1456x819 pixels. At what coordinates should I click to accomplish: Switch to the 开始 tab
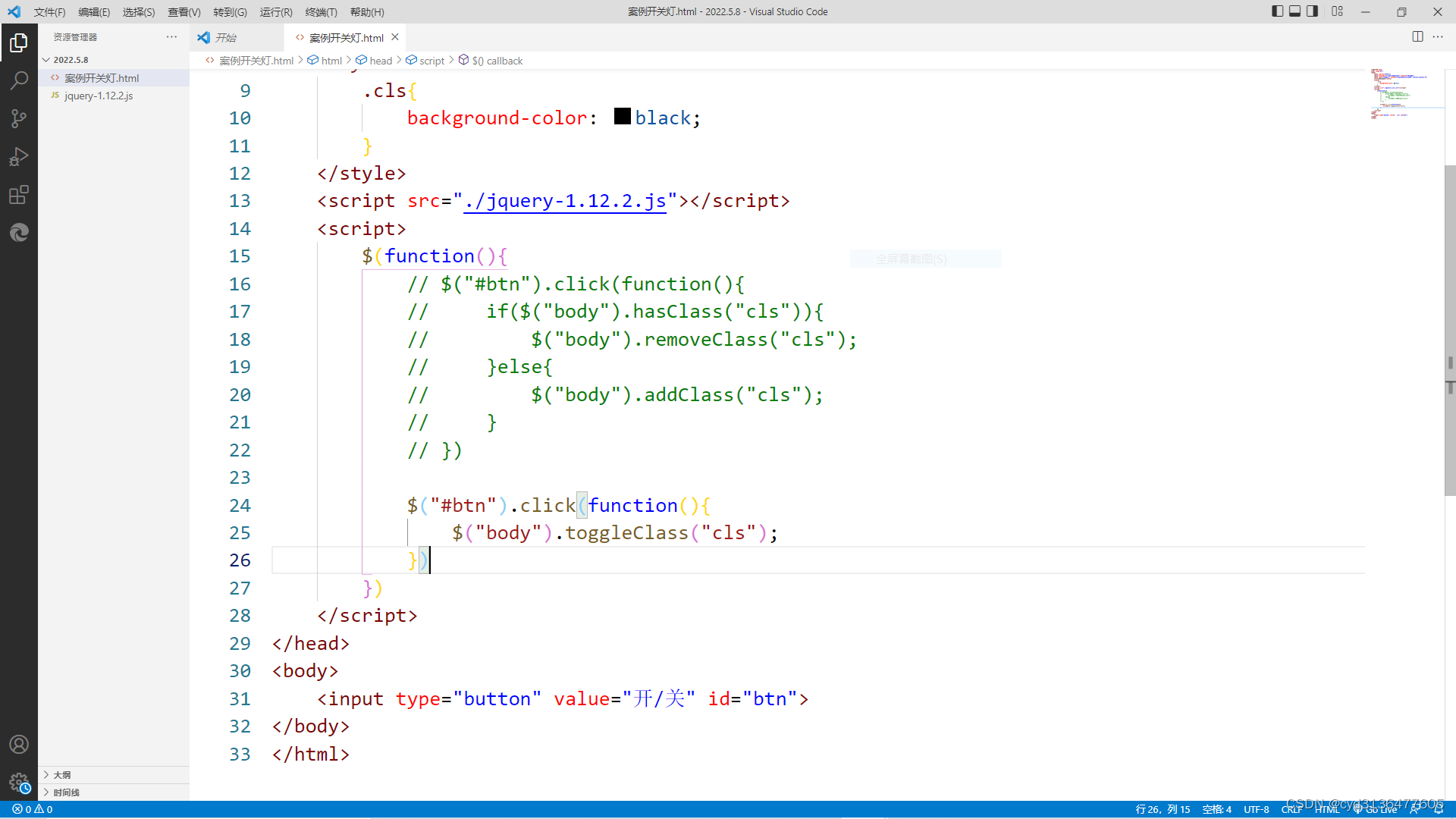click(224, 37)
